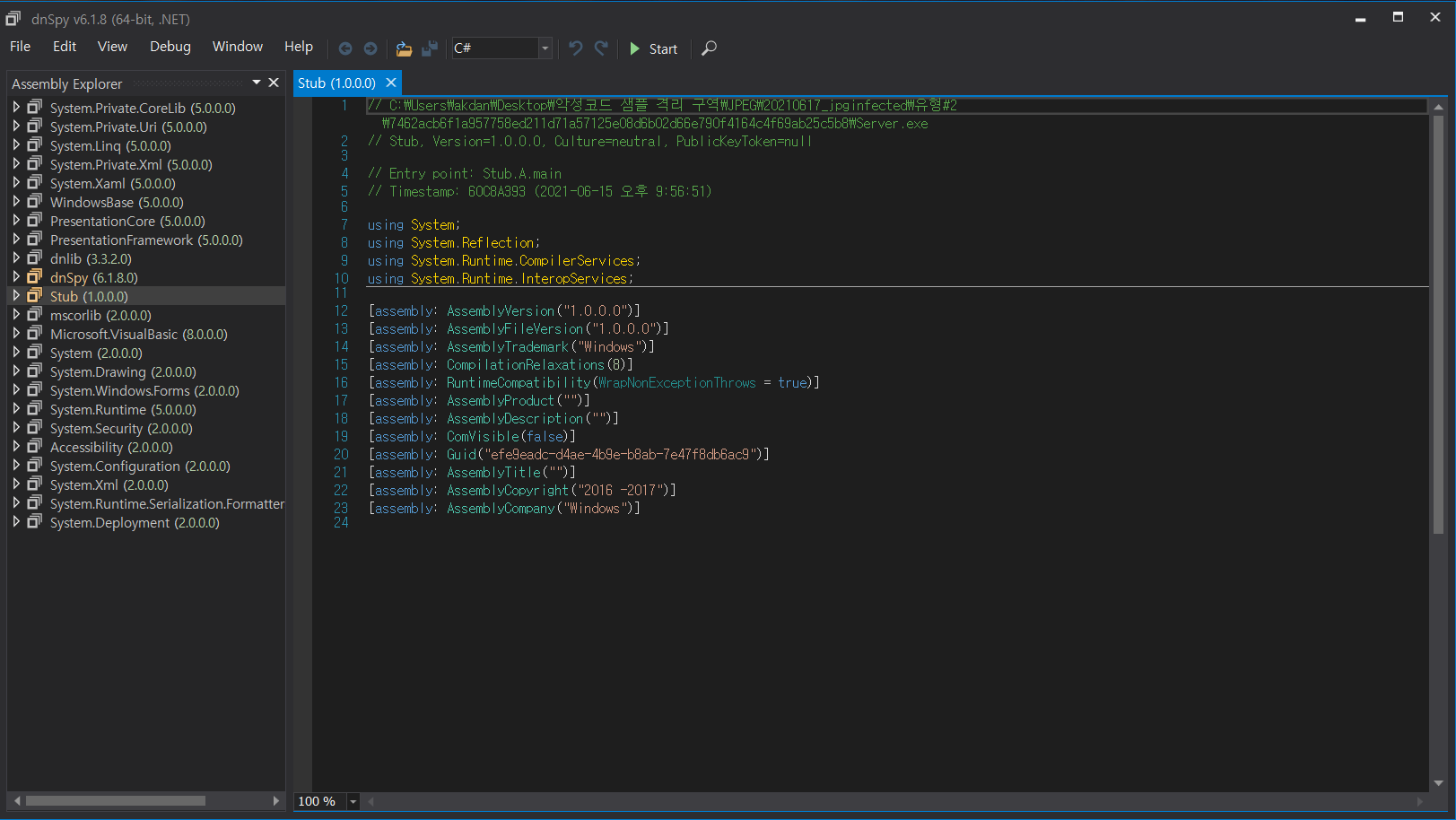Open the Assembly Explorer title bar dropdown

[x=256, y=83]
